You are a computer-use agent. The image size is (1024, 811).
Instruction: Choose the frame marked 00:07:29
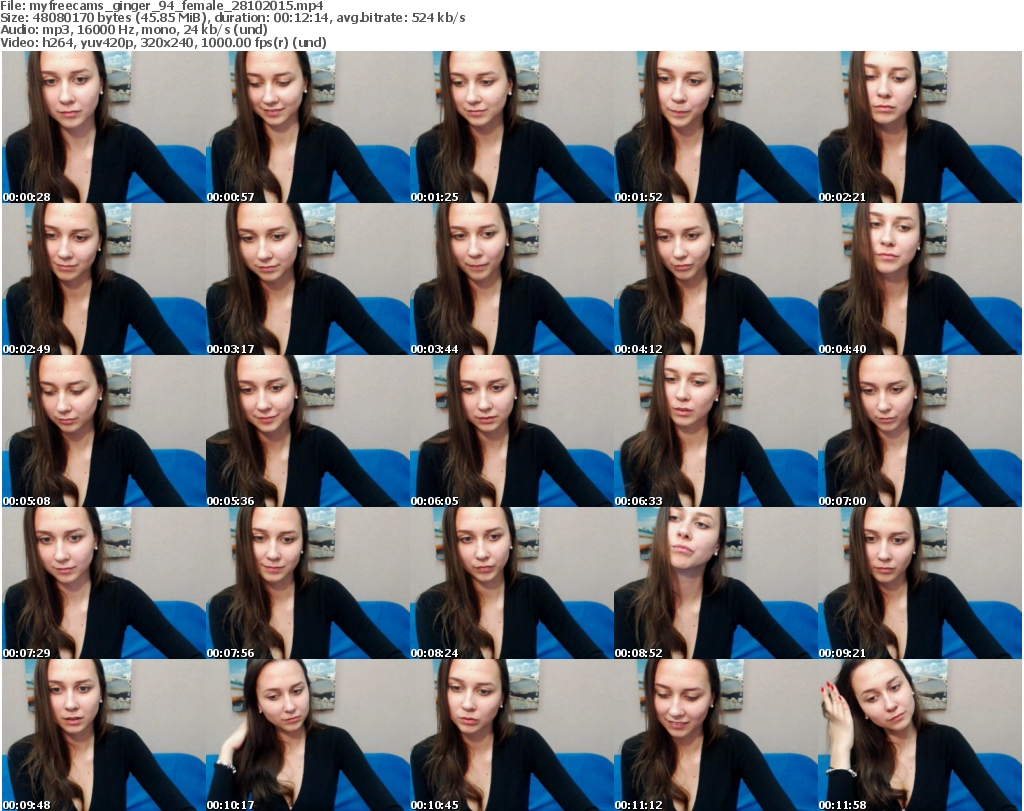(104, 583)
